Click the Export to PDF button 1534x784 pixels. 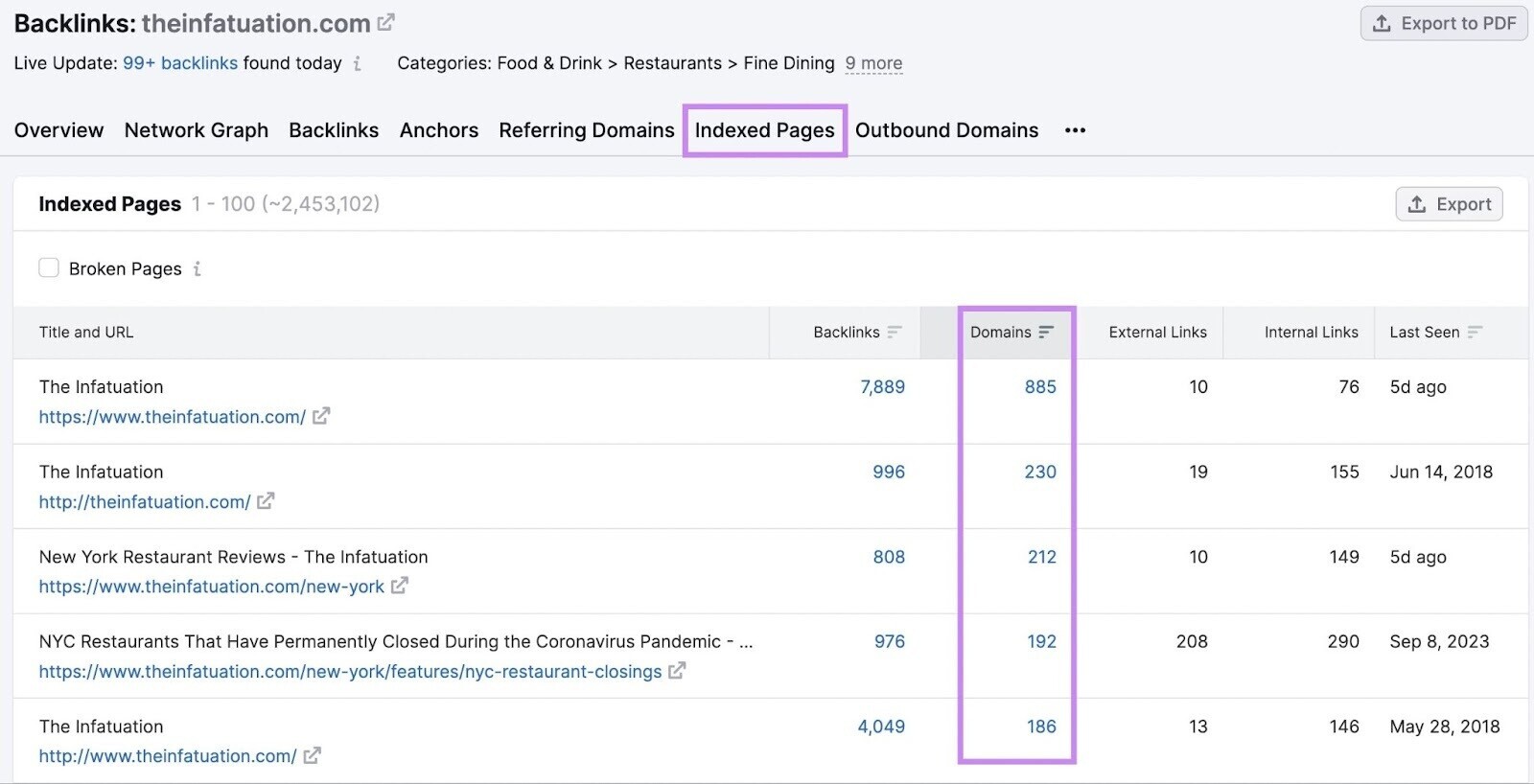tap(1444, 23)
